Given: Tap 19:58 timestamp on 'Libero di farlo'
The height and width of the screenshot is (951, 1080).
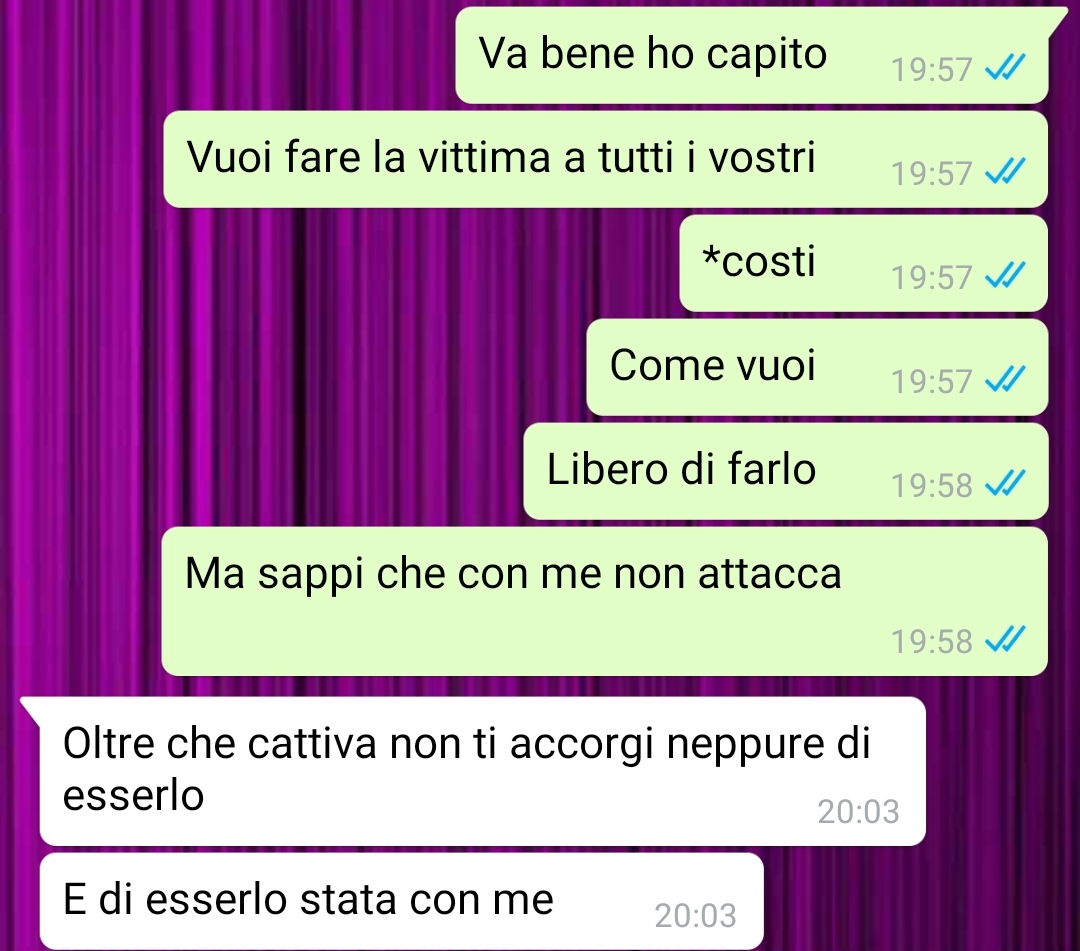Looking at the screenshot, I should (931, 485).
